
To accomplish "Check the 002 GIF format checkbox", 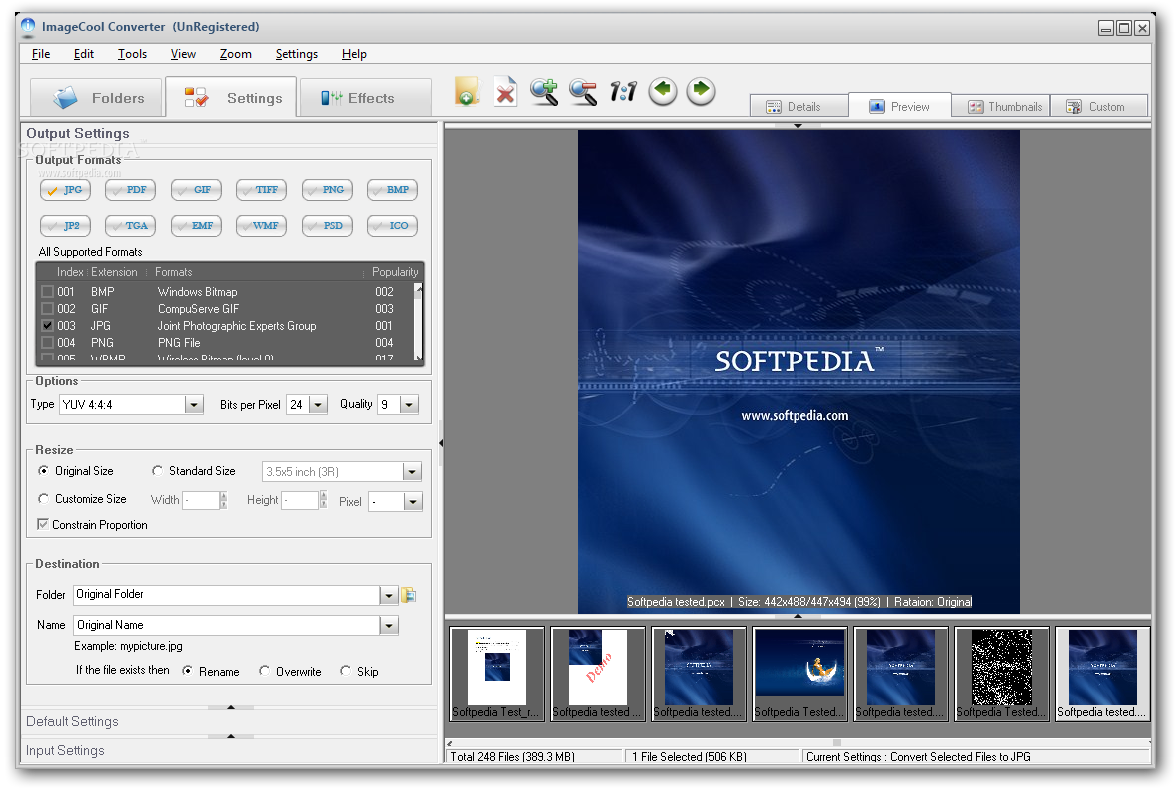I will 47,309.
